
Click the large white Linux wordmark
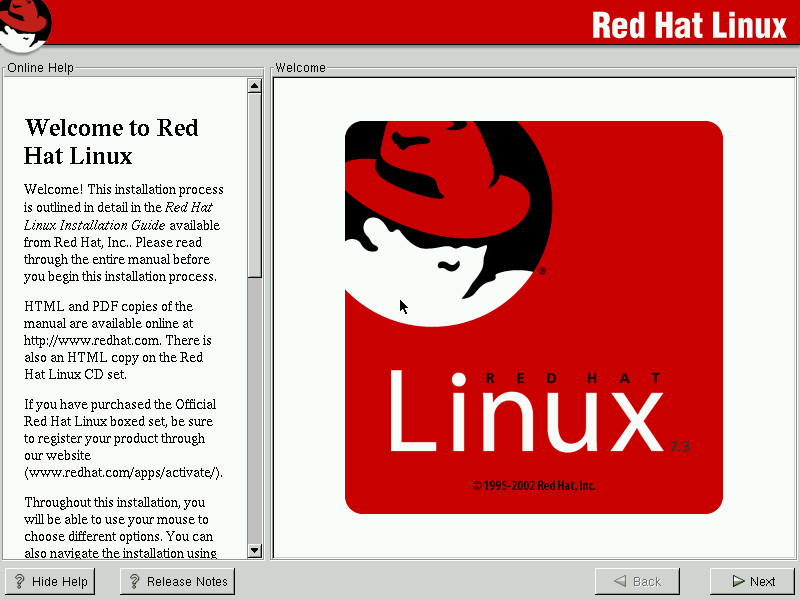click(x=525, y=413)
